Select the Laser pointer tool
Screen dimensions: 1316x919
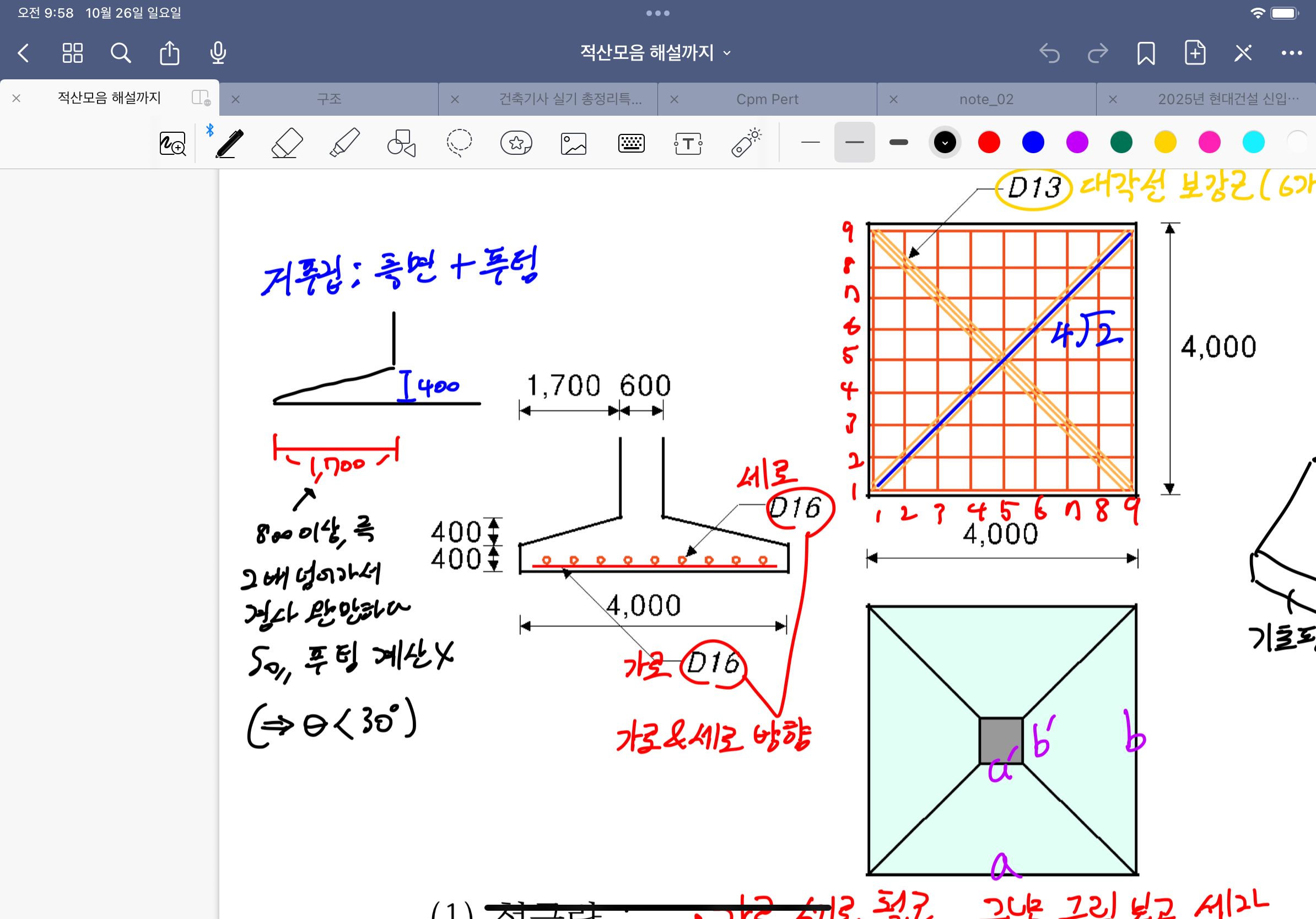[746, 143]
